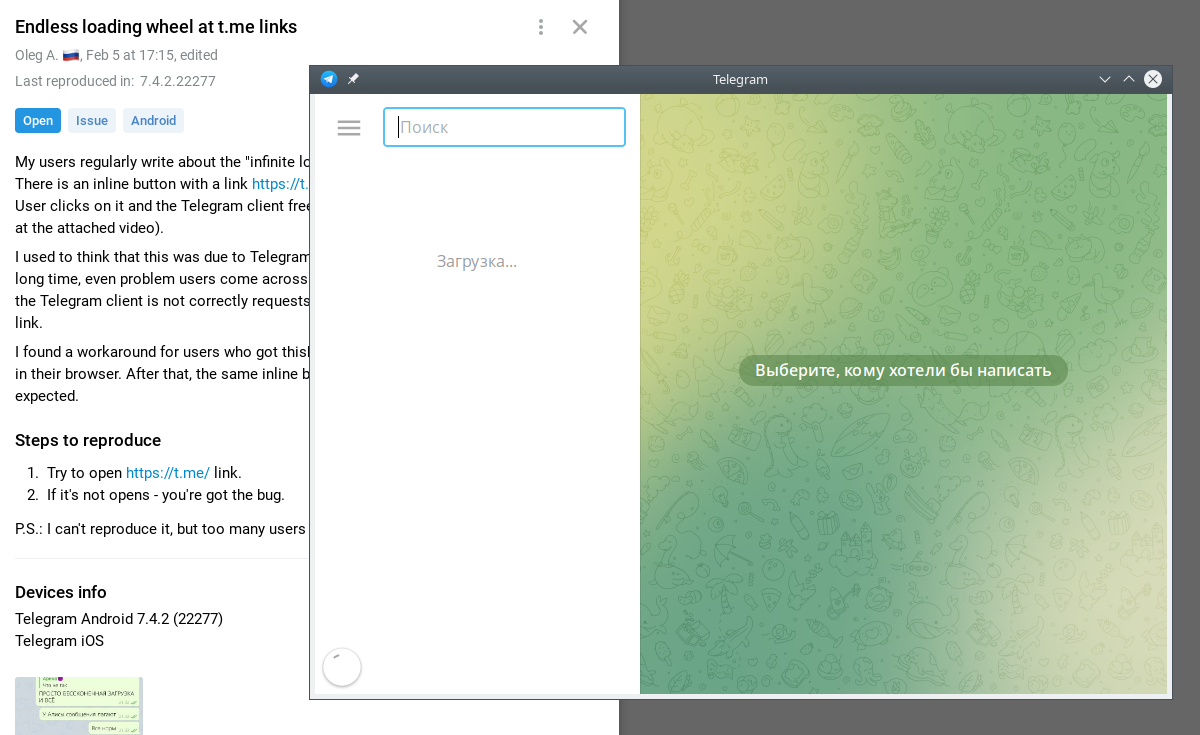
Task: Click the 'Devices info' heading
Action: (x=61, y=592)
